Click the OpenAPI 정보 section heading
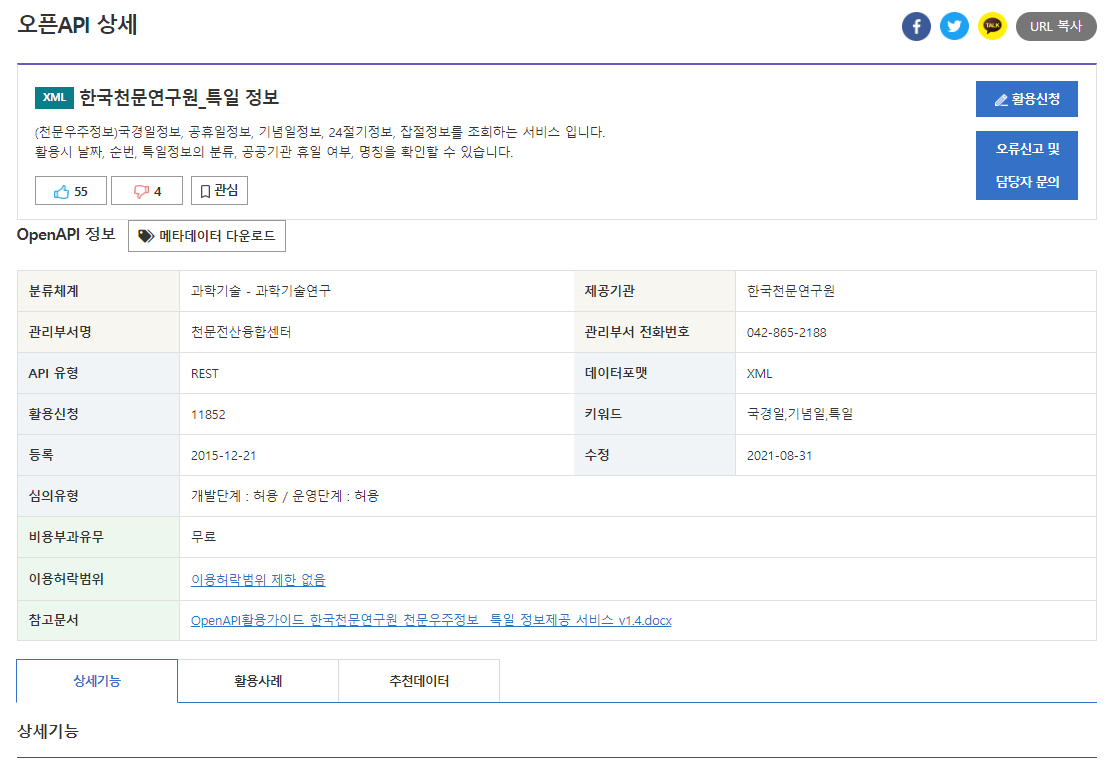The width and height of the screenshot is (1109, 764). [66, 234]
